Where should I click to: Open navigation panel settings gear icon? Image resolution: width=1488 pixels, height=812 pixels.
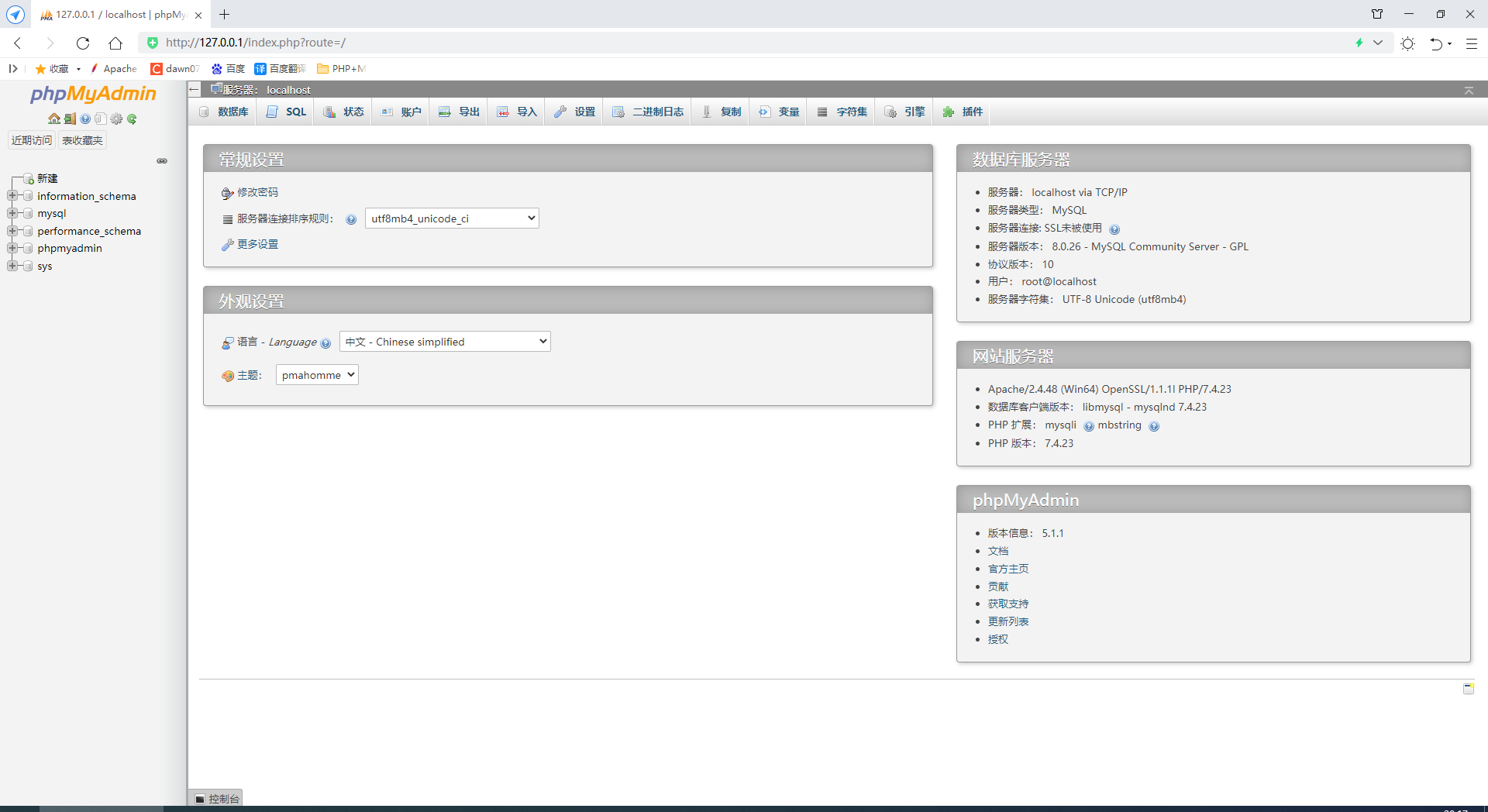116,119
